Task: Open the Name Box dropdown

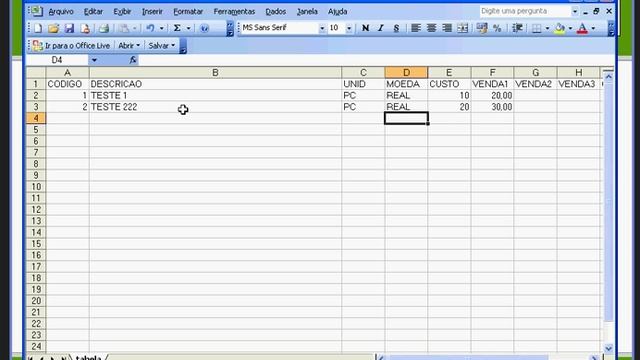Action: point(94,60)
